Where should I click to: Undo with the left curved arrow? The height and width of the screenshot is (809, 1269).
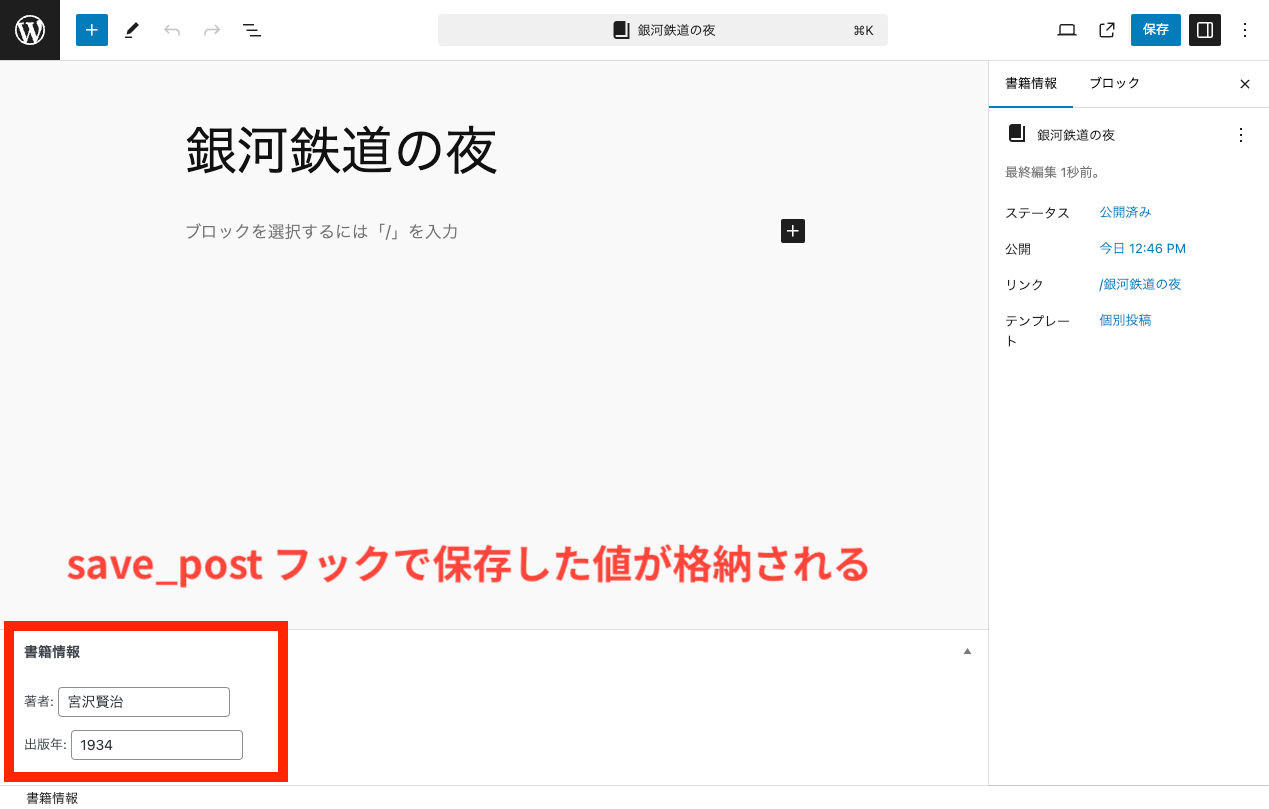(172, 30)
